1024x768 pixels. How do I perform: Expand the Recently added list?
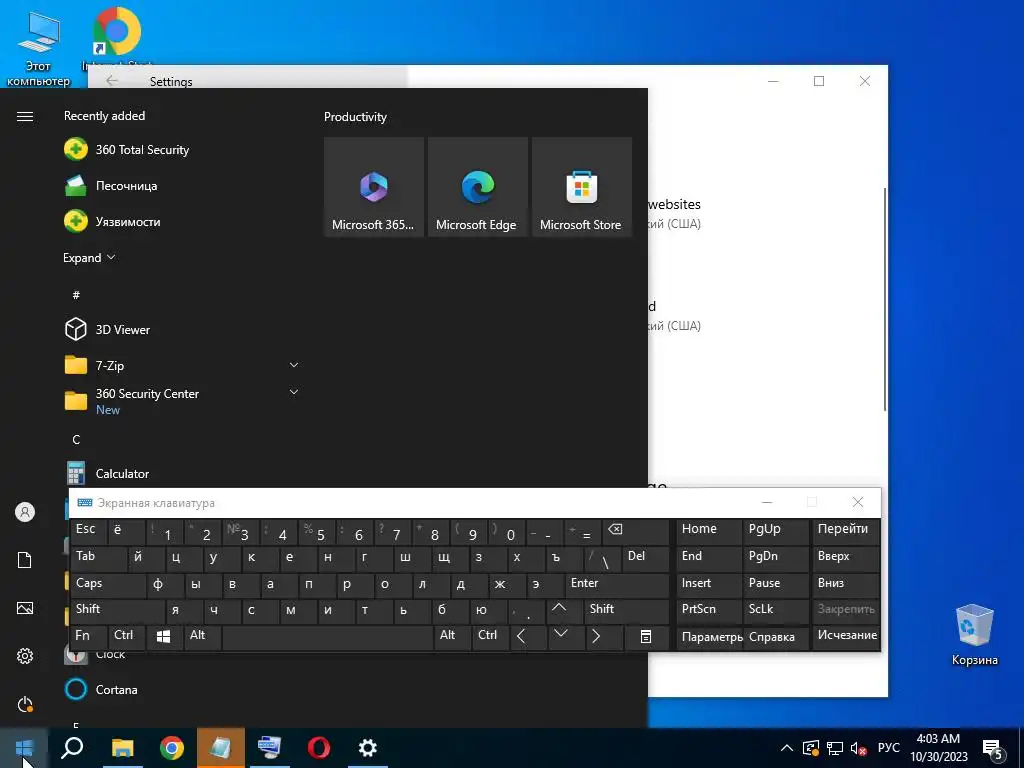(x=89, y=258)
